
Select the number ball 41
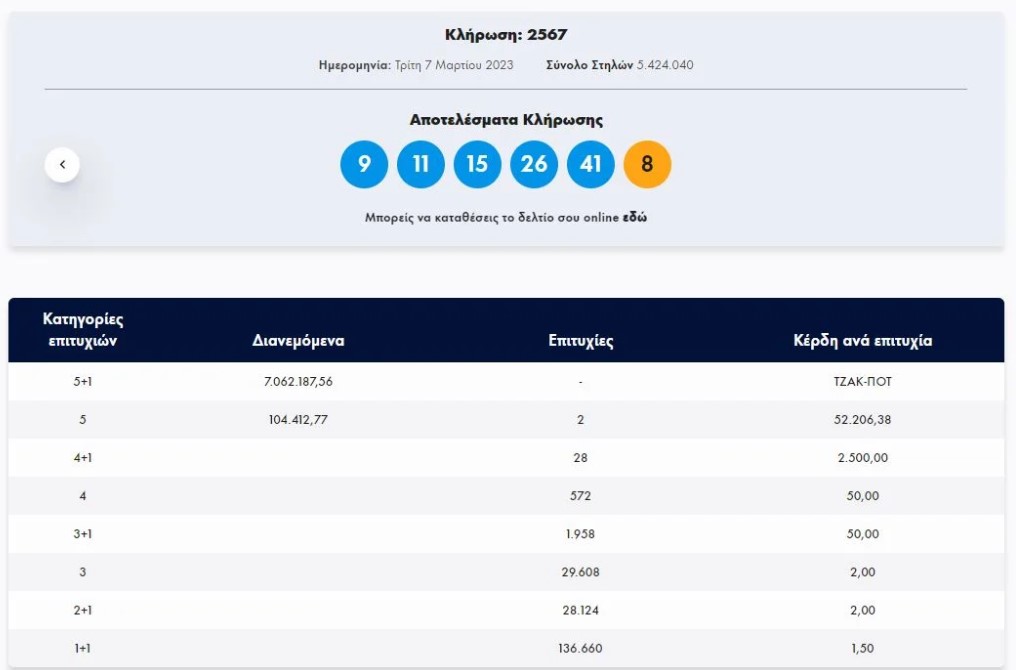[x=591, y=164]
